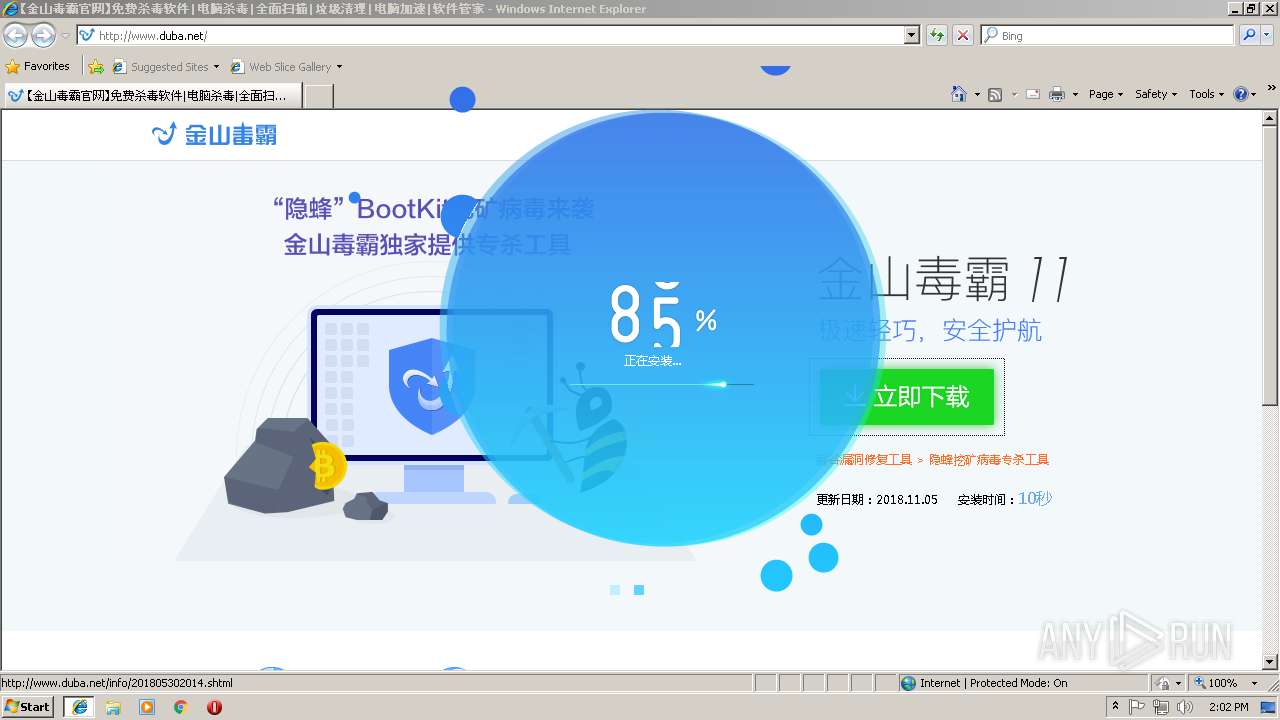Open the Home page icon
The image size is (1280, 720).
(958, 94)
